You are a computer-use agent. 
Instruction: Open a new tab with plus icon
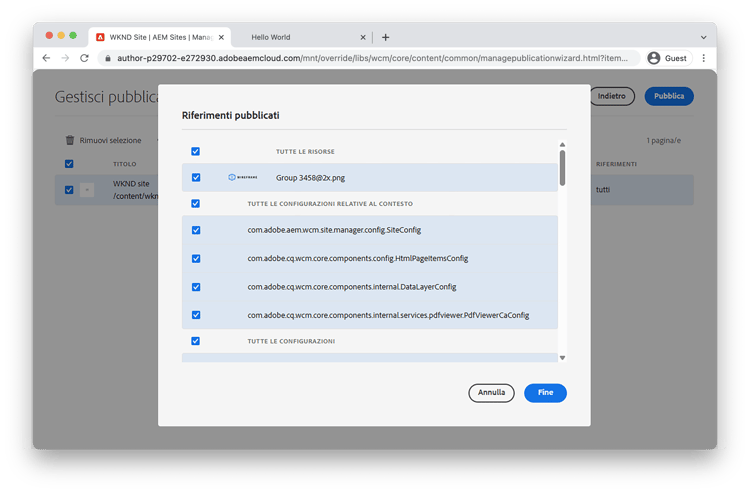[x=386, y=37]
